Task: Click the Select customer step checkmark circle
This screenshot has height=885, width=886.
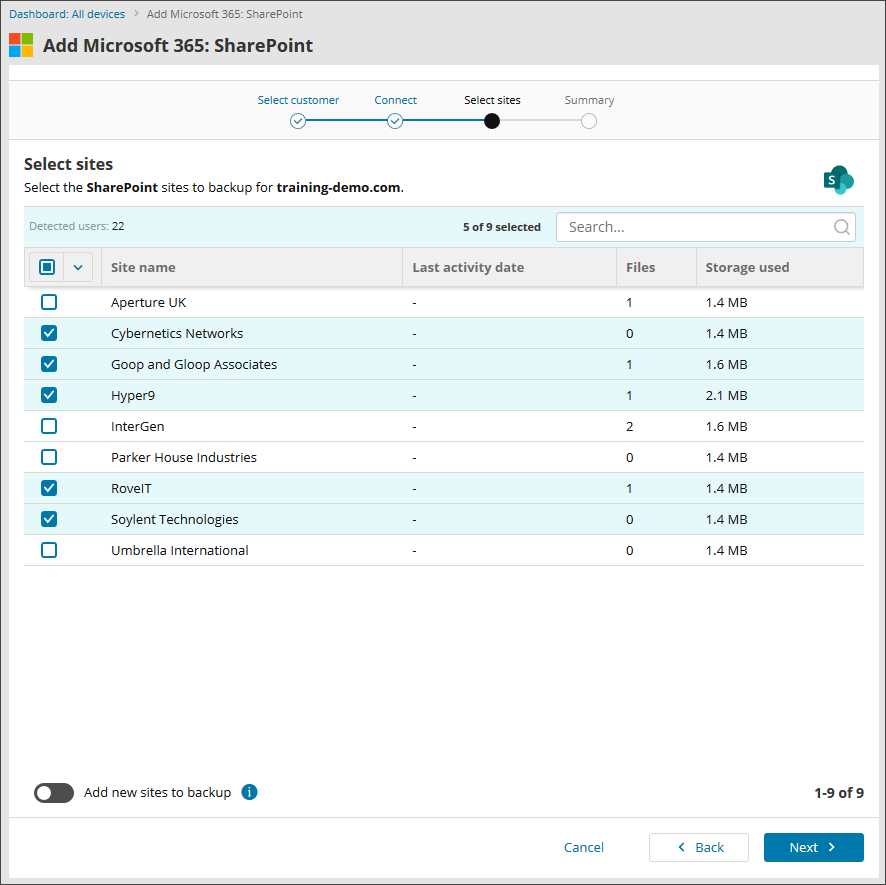Action: 298,121
